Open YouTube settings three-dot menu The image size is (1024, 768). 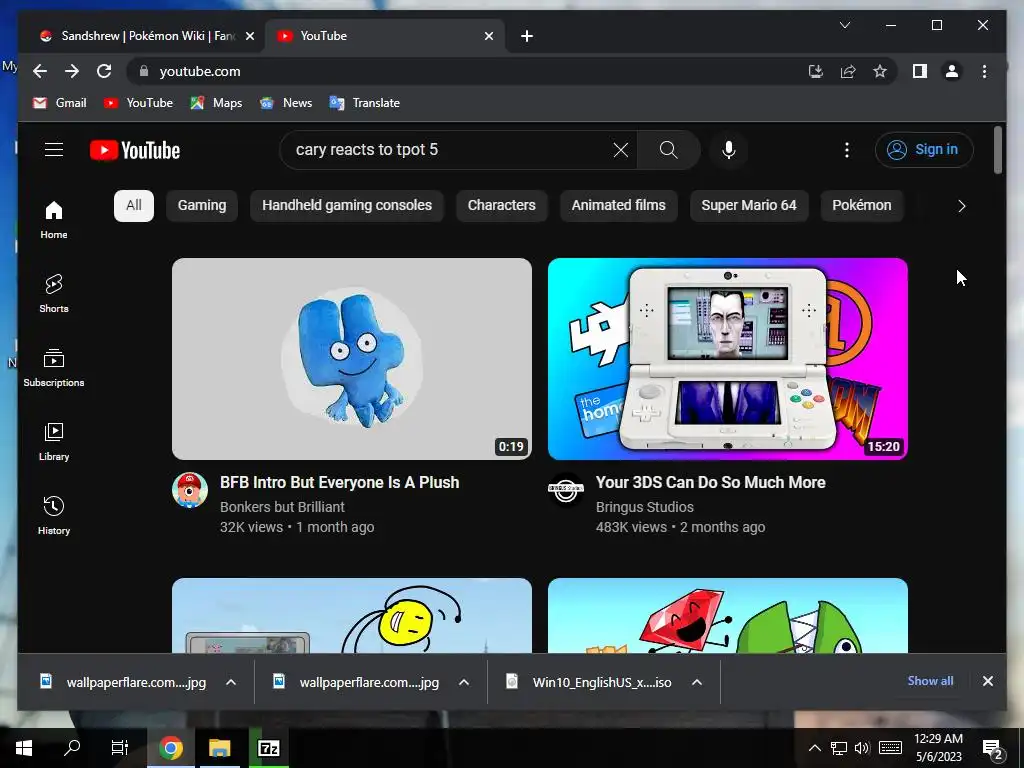846,150
